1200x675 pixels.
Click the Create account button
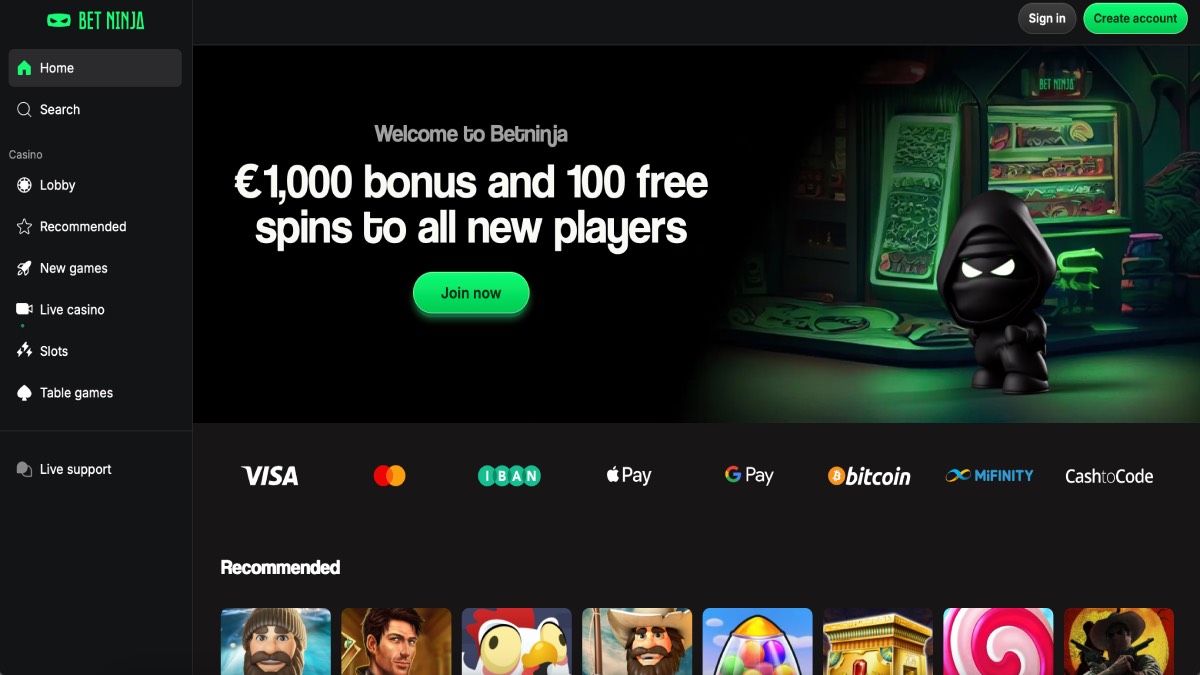click(1135, 18)
